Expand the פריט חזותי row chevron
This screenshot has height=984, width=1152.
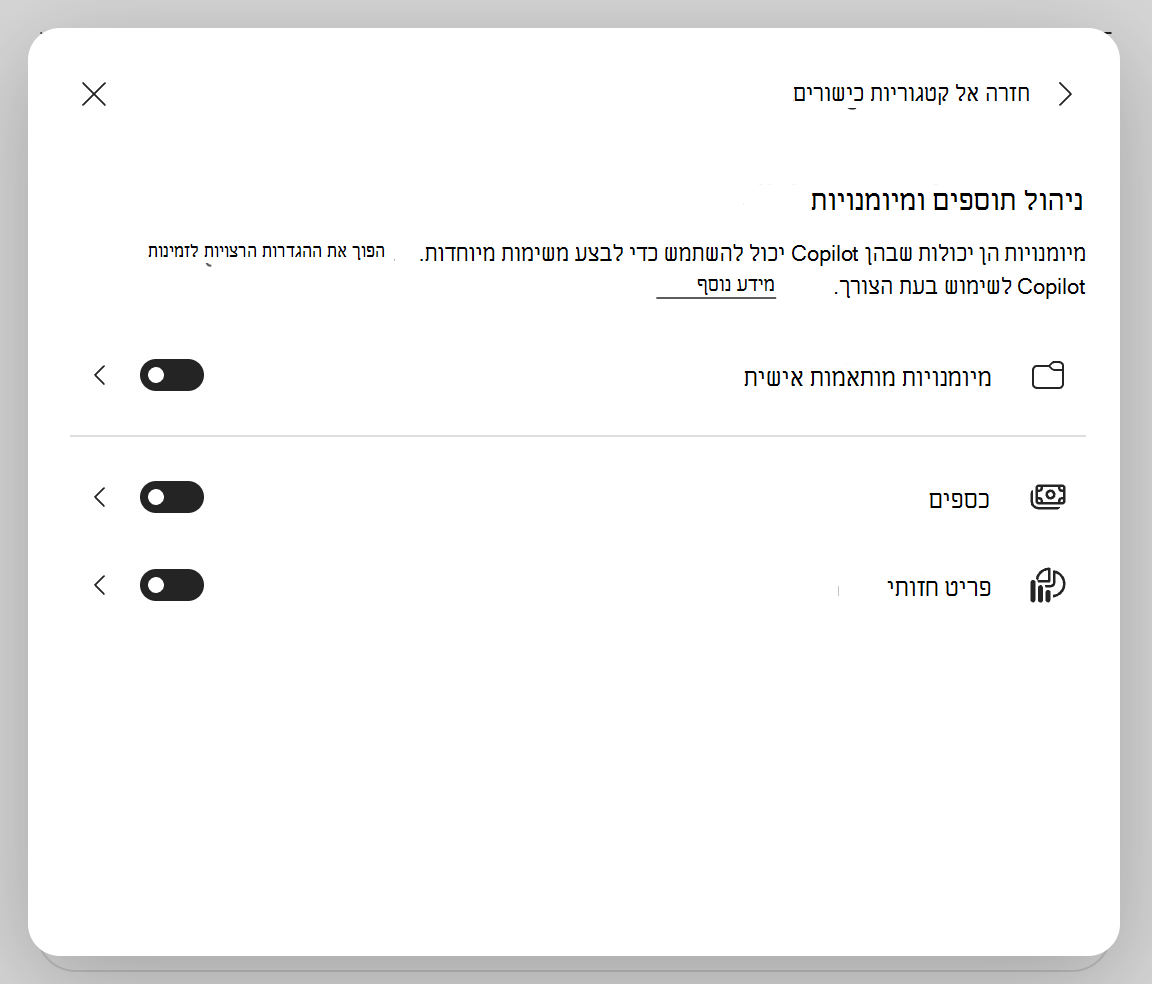tap(101, 585)
